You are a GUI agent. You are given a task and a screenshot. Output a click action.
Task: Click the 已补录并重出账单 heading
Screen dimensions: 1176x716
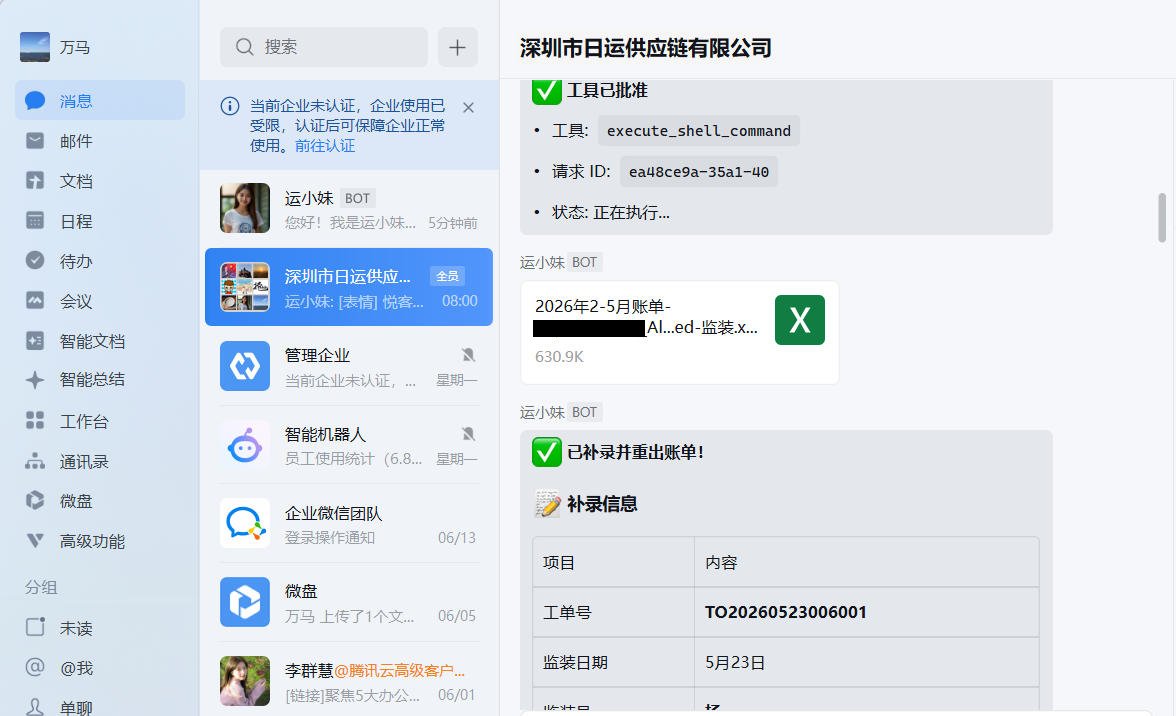(x=635, y=452)
